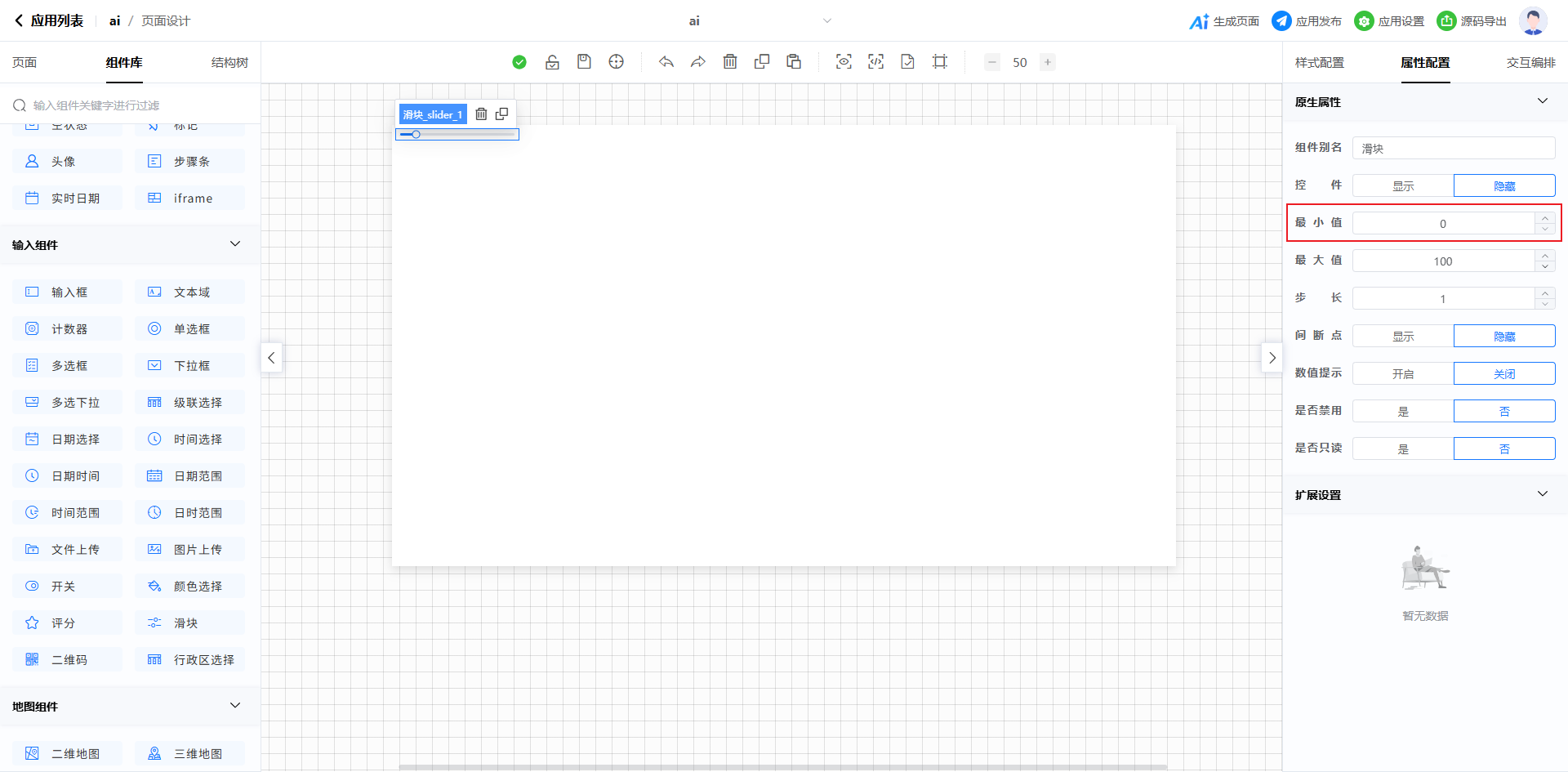Click the toolbar trash delete icon
The height and width of the screenshot is (772, 1568).
click(730, 62)
